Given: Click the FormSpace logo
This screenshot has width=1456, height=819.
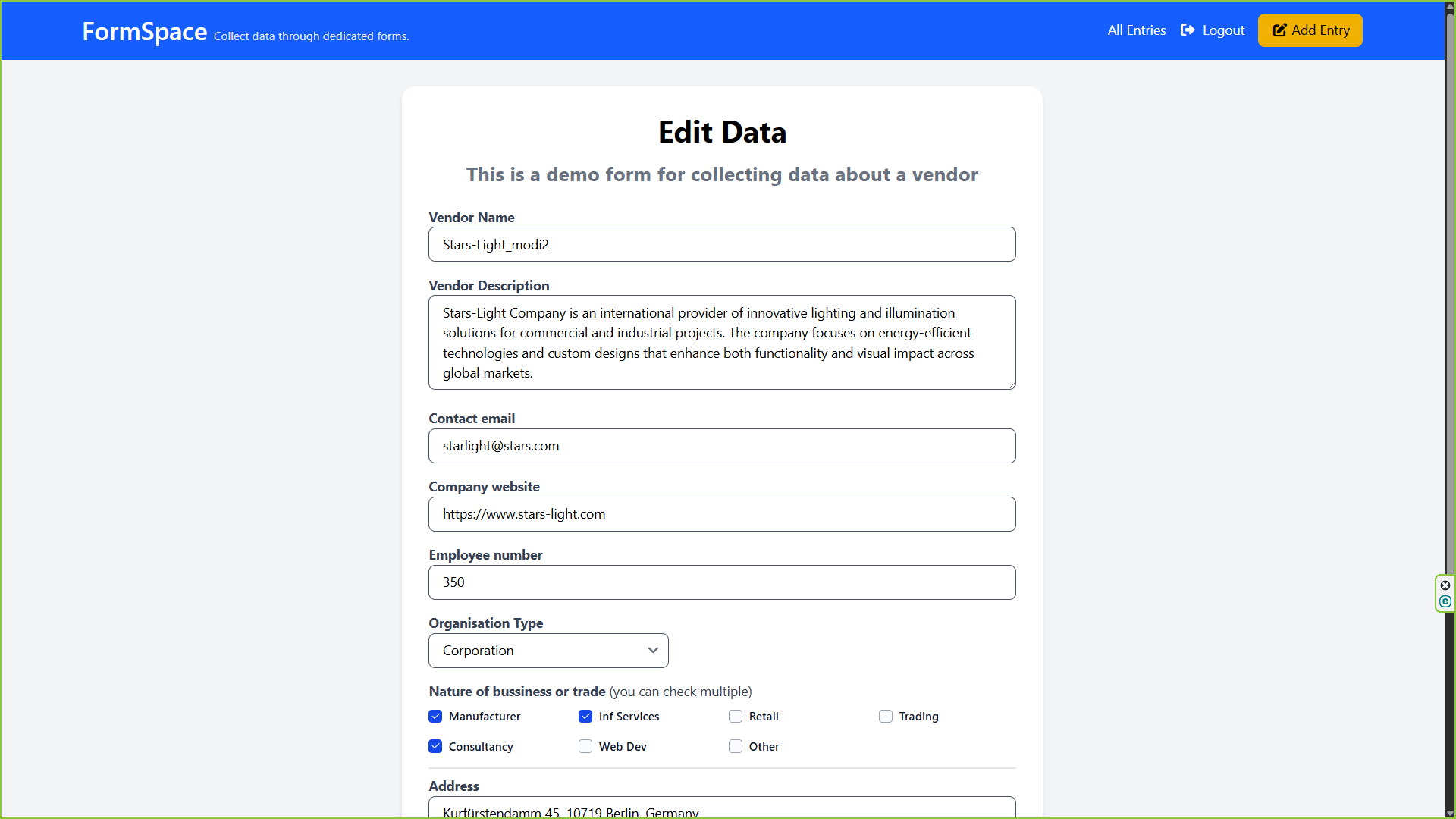Looking at the screenshot, I should coord(144,32).
